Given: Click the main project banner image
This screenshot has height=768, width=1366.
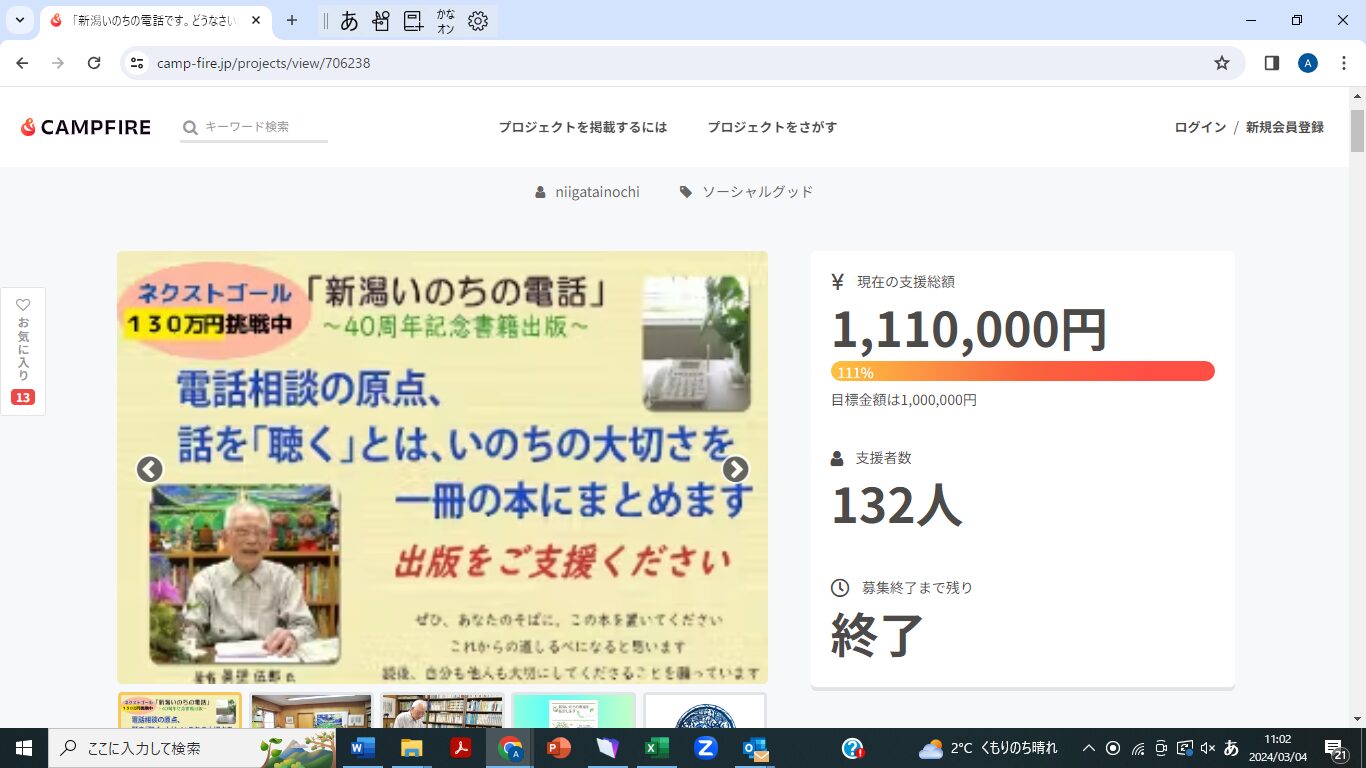Looking at the screenshot, I should (442, 467).
